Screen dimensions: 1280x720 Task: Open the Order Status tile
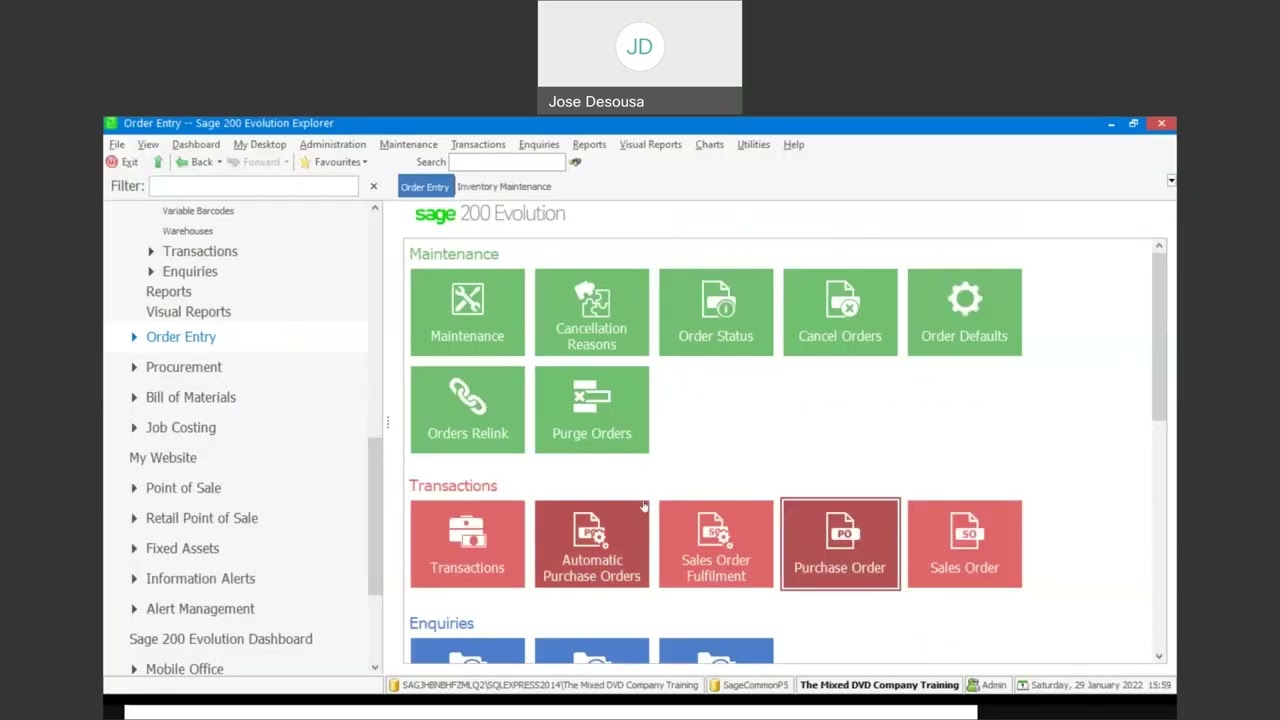pyautogui.click(x=716, y=312)
